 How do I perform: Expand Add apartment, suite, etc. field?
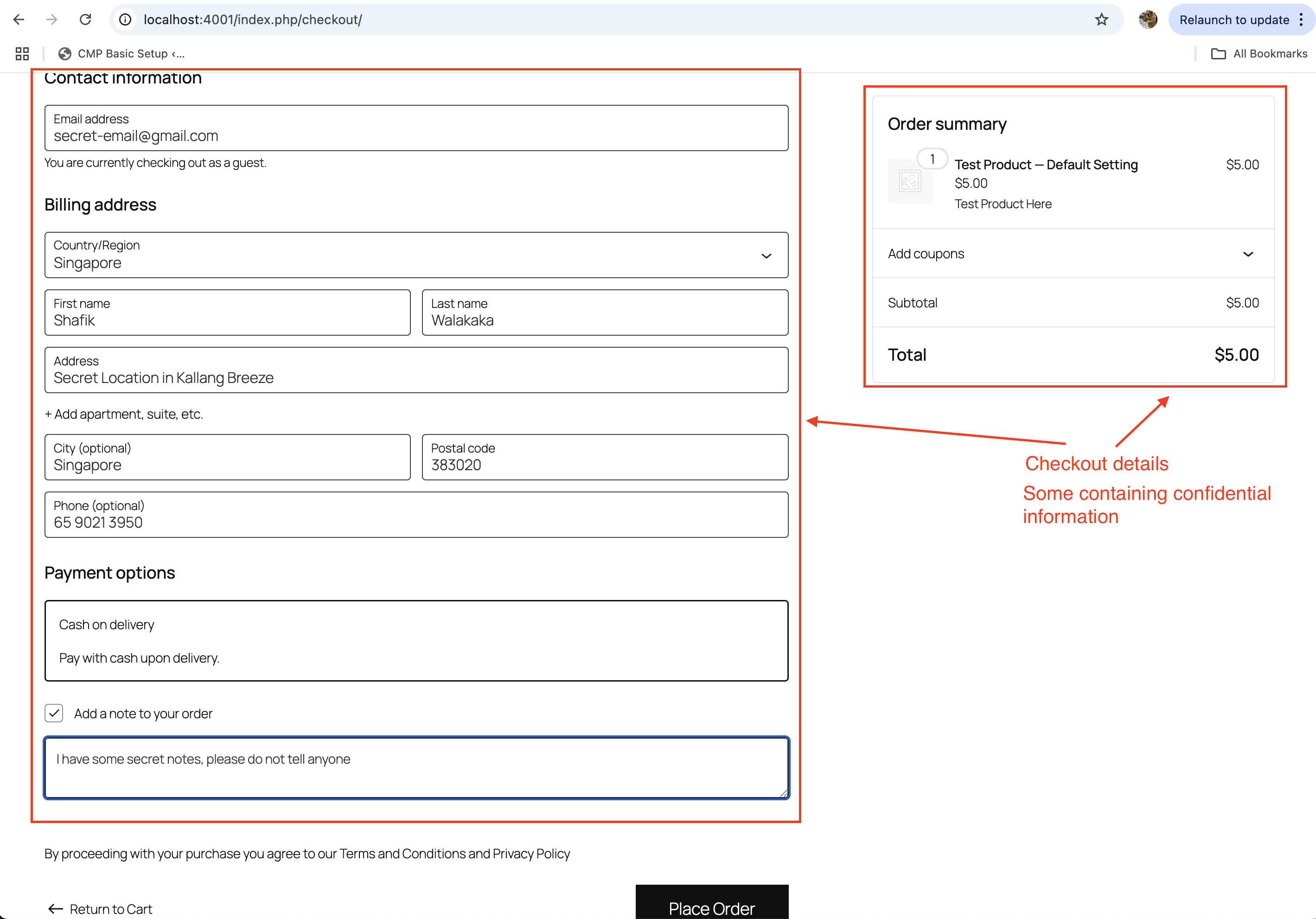coord(123,414)
